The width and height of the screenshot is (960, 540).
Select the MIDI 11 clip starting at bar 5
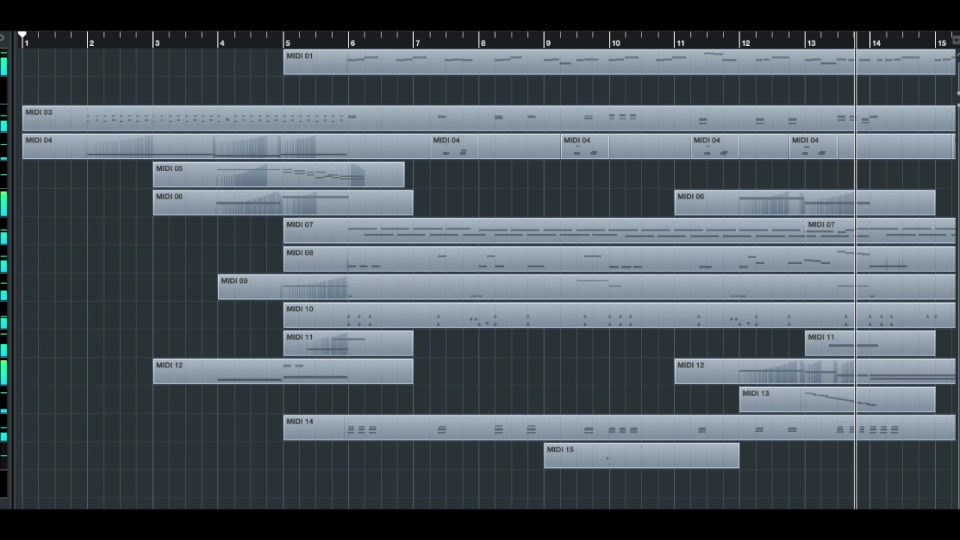click(348, 343)
